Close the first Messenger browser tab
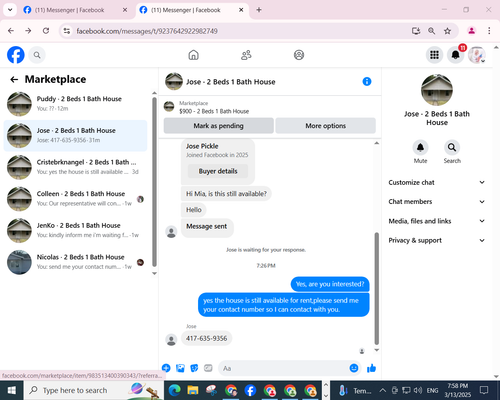 pyautogui.click(x=125, y=10)
